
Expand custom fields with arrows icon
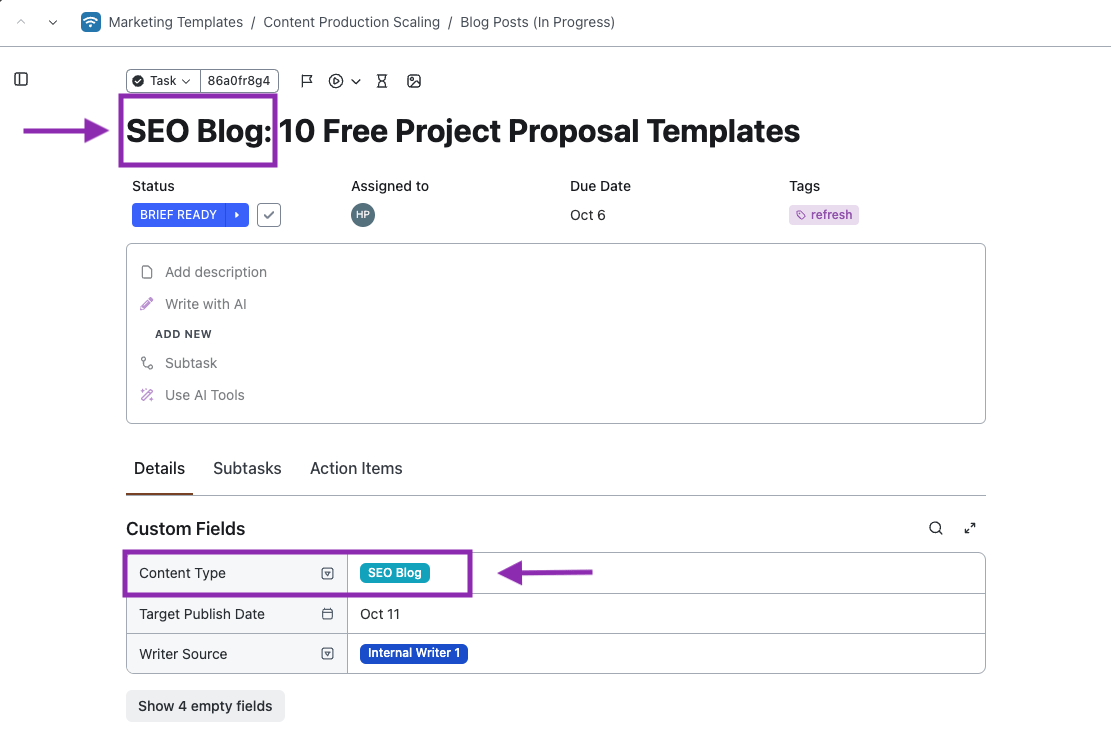coord(969,529)
